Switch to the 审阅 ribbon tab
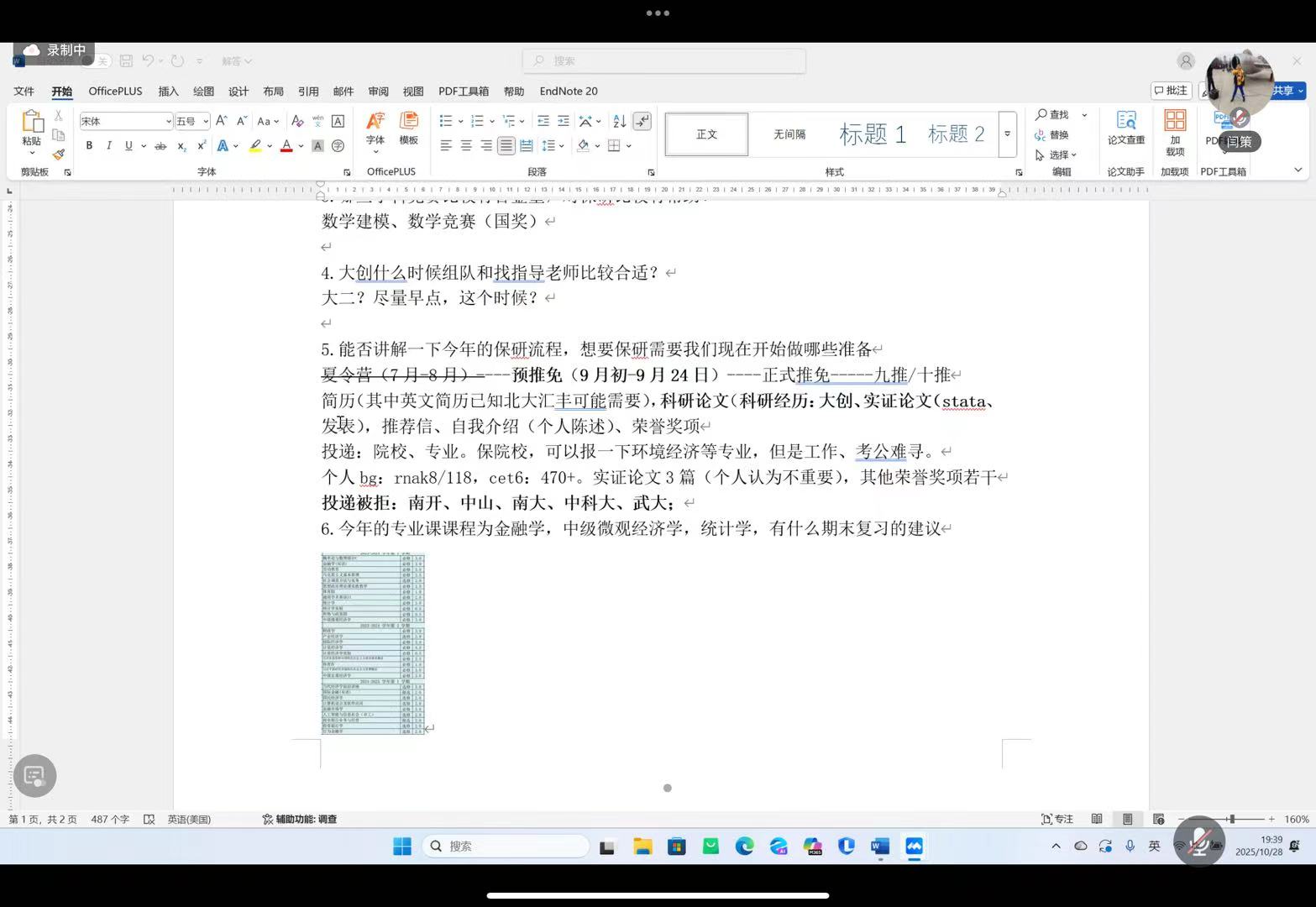1316x907 pixels. [378, 92]
